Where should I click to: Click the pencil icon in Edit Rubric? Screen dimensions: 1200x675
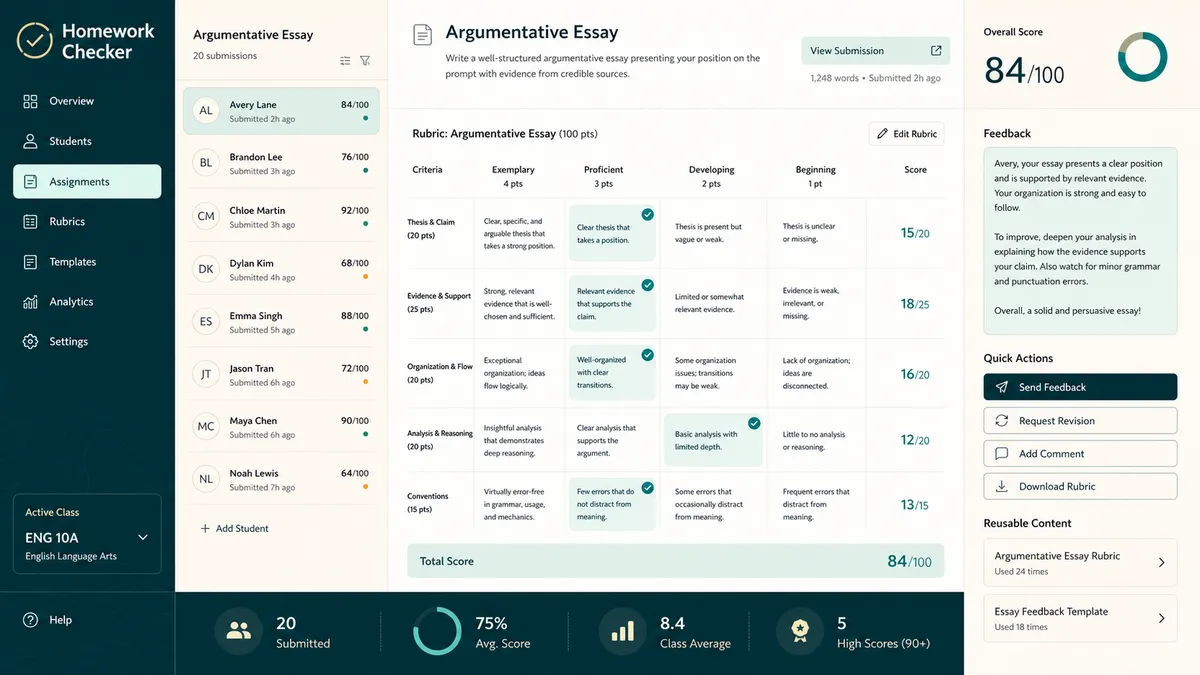pos(883,134)
